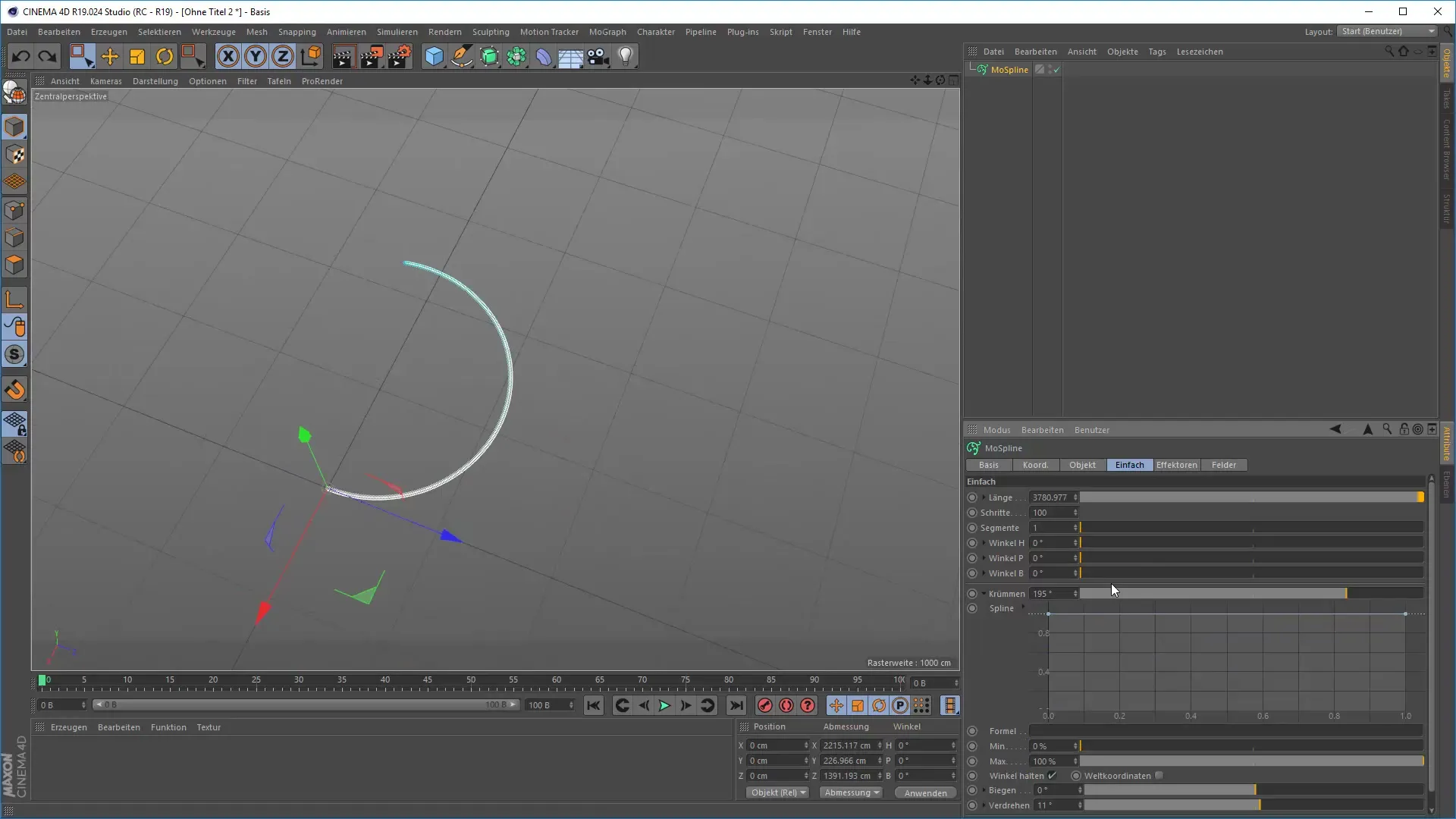The width and height of the screenshot is (1456, 819).
Task: Click the Undo arrow icon
Action: tap(20, 56)
